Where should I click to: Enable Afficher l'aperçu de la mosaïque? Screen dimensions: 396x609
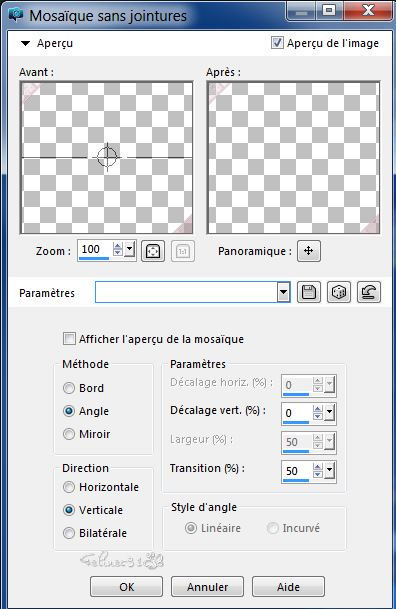pyautogui.click(x=69, y=339)
